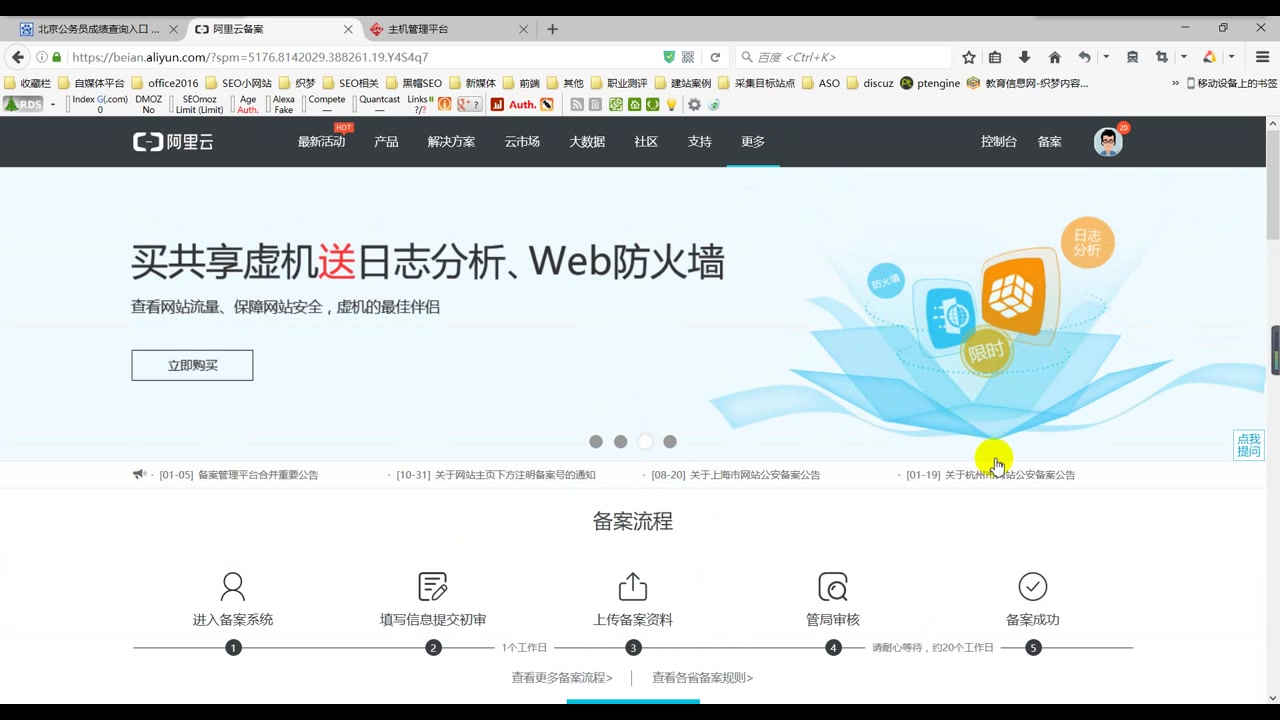Click the Alibaba Cloud logo
Image resolution: width=1280 pixels, height=720 pixels.
pyautogui.click(x=172, y=141)
